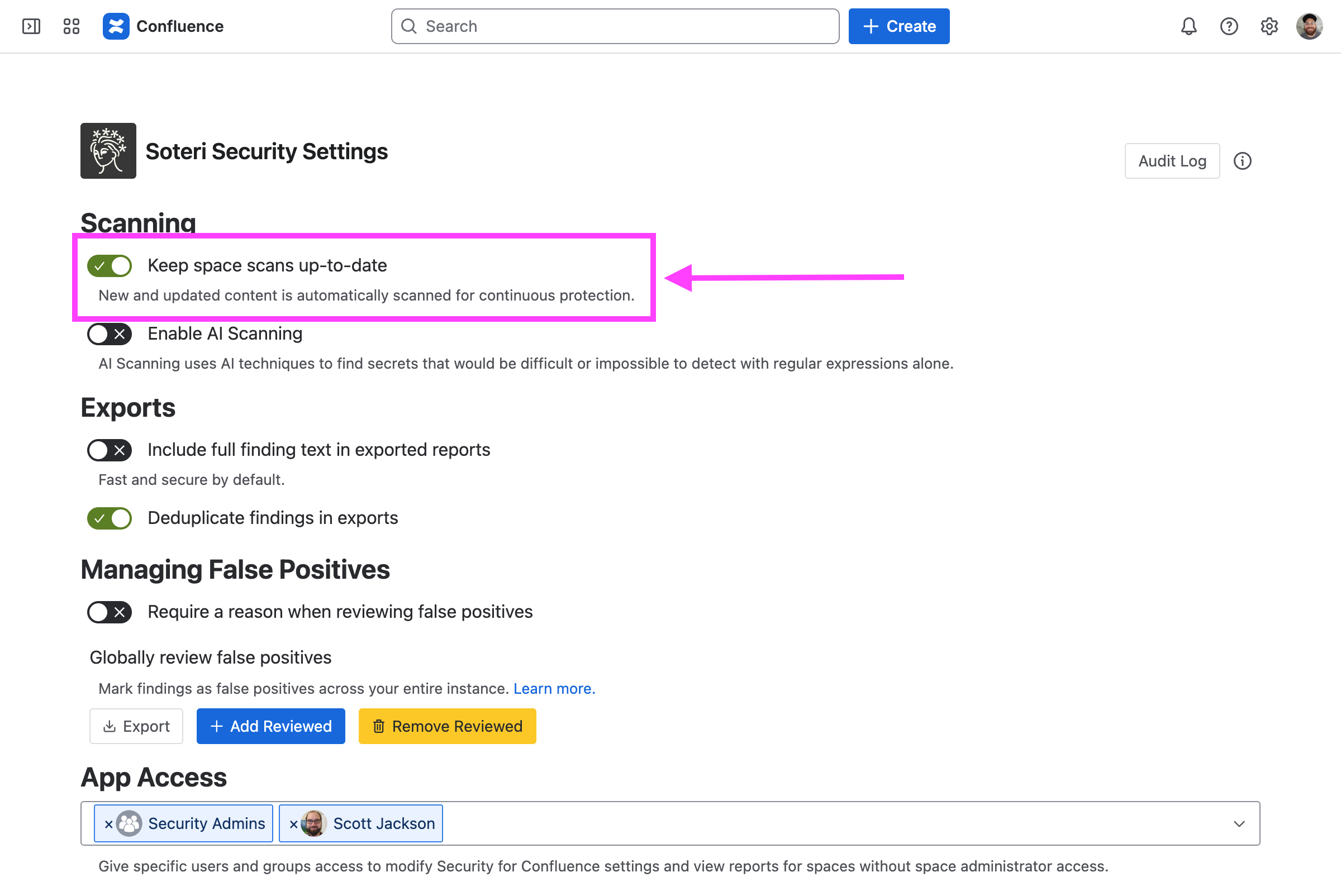Open the app switcher grid
Viewport: 1341px width, 896px height.
click(72, 26)
